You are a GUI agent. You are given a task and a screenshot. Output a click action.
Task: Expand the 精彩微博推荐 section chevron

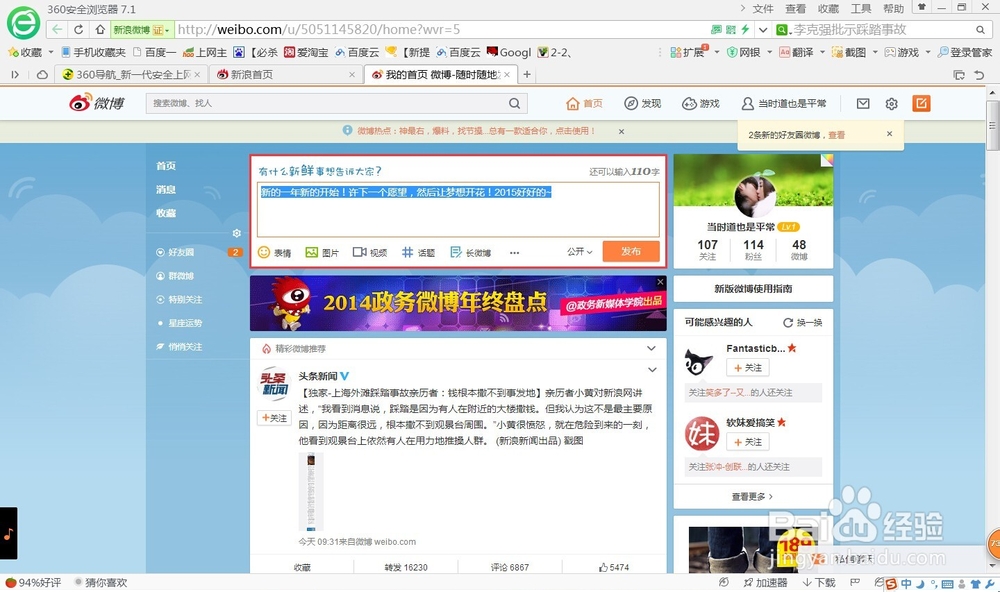651,348
